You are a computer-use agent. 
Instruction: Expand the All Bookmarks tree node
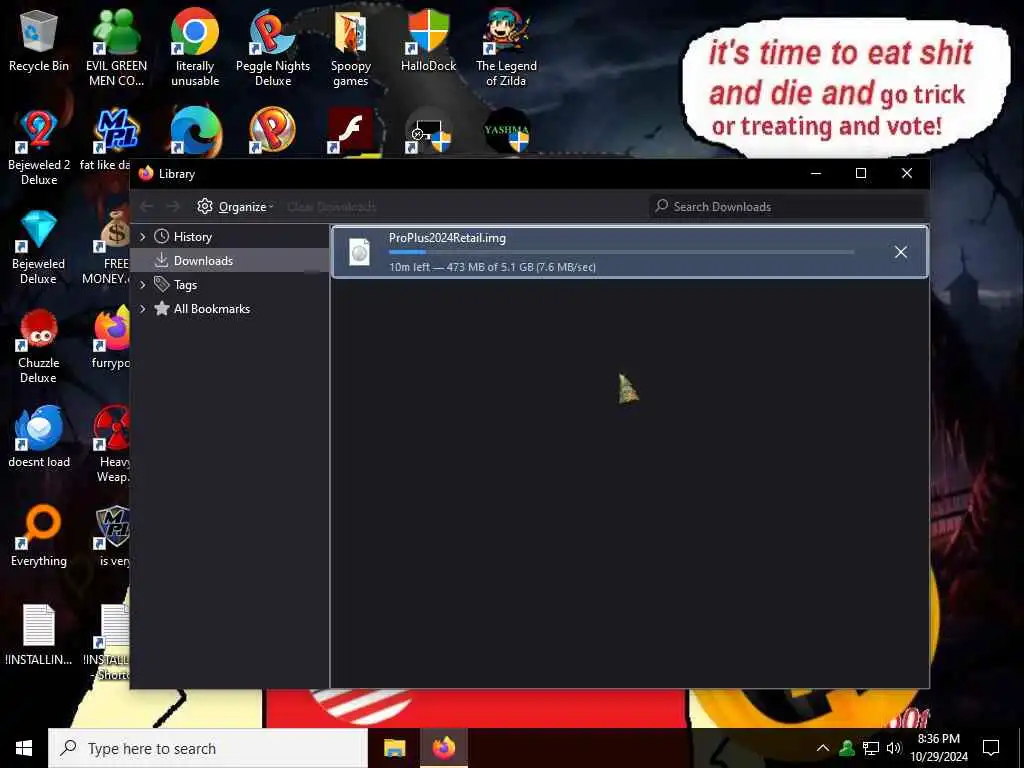click(x=143, y=309)
